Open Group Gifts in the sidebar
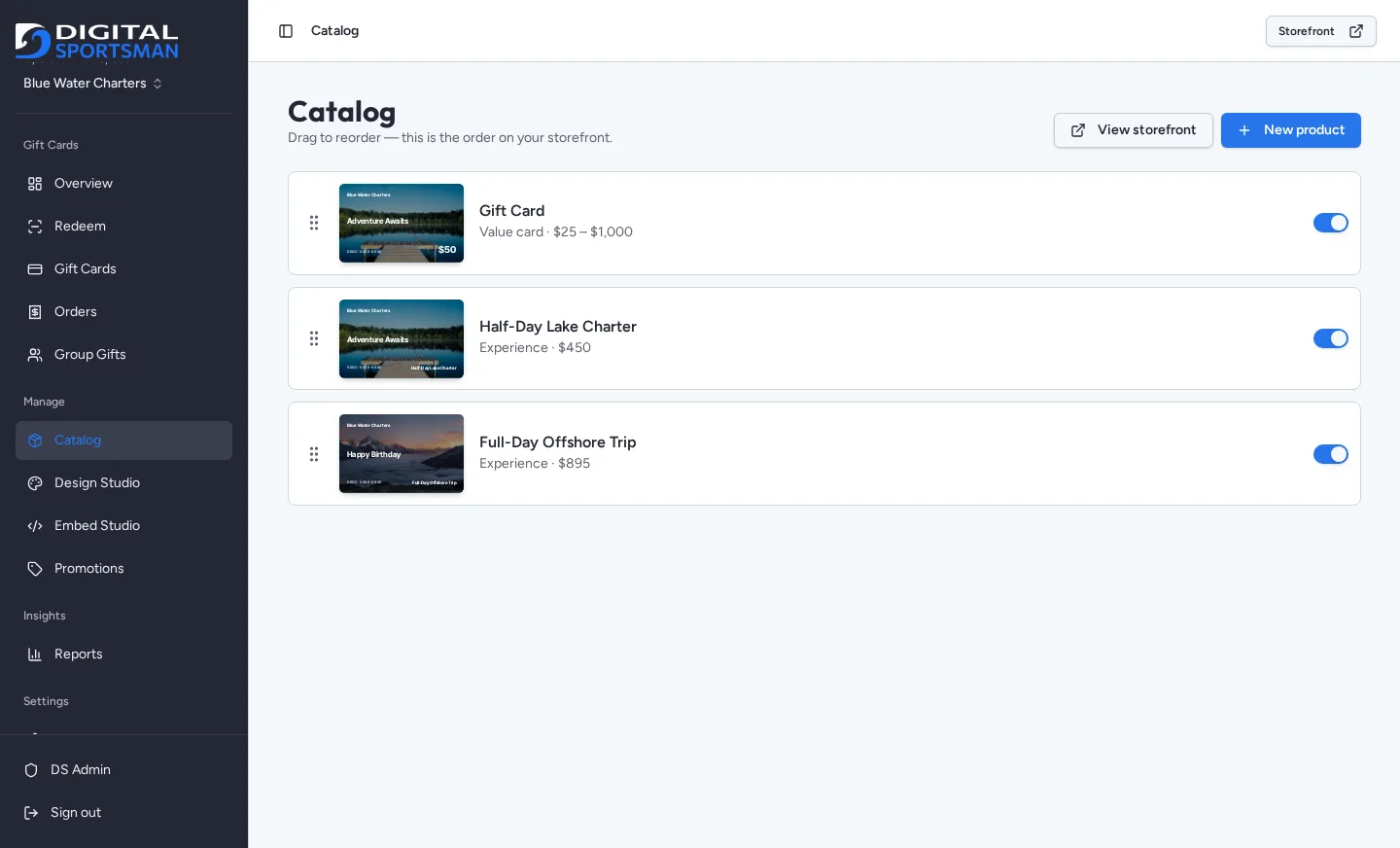This screenshot has width=1400, height=848. pos(123,355)
